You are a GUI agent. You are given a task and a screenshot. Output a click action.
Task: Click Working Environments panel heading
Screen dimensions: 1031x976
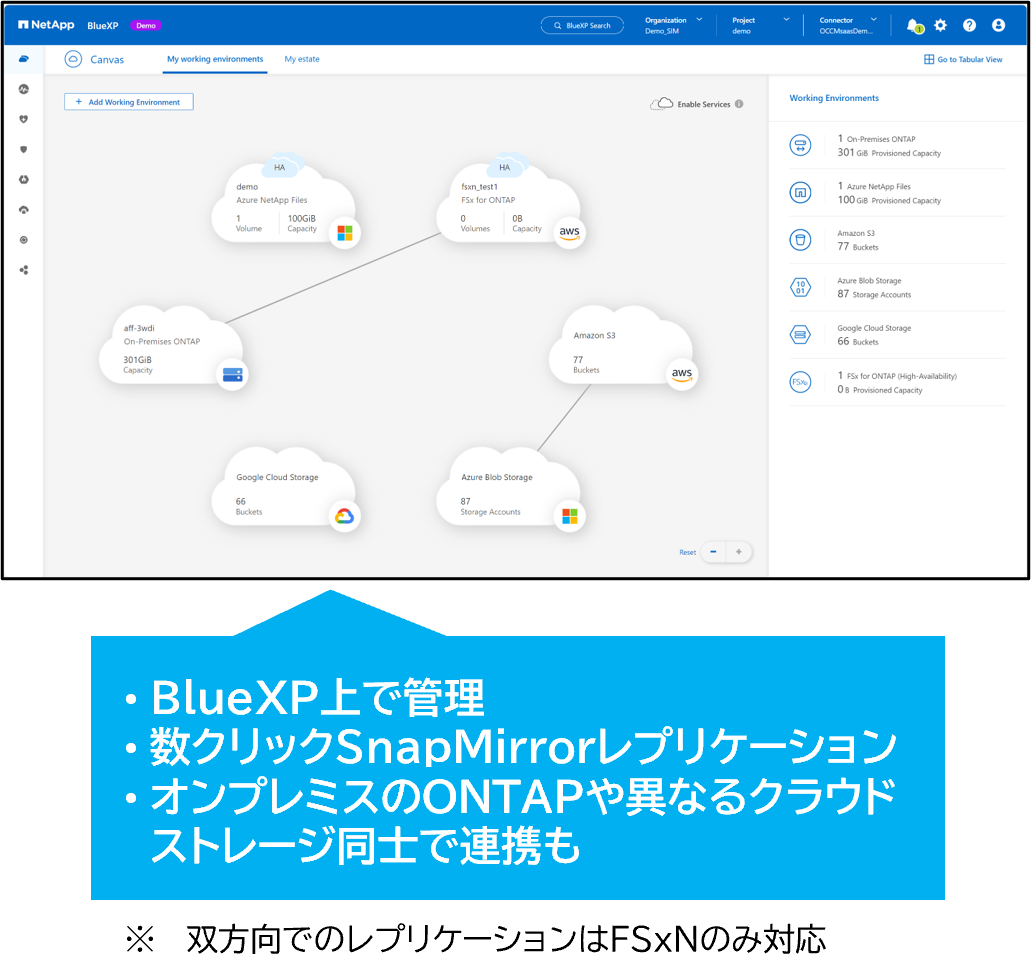834,98
